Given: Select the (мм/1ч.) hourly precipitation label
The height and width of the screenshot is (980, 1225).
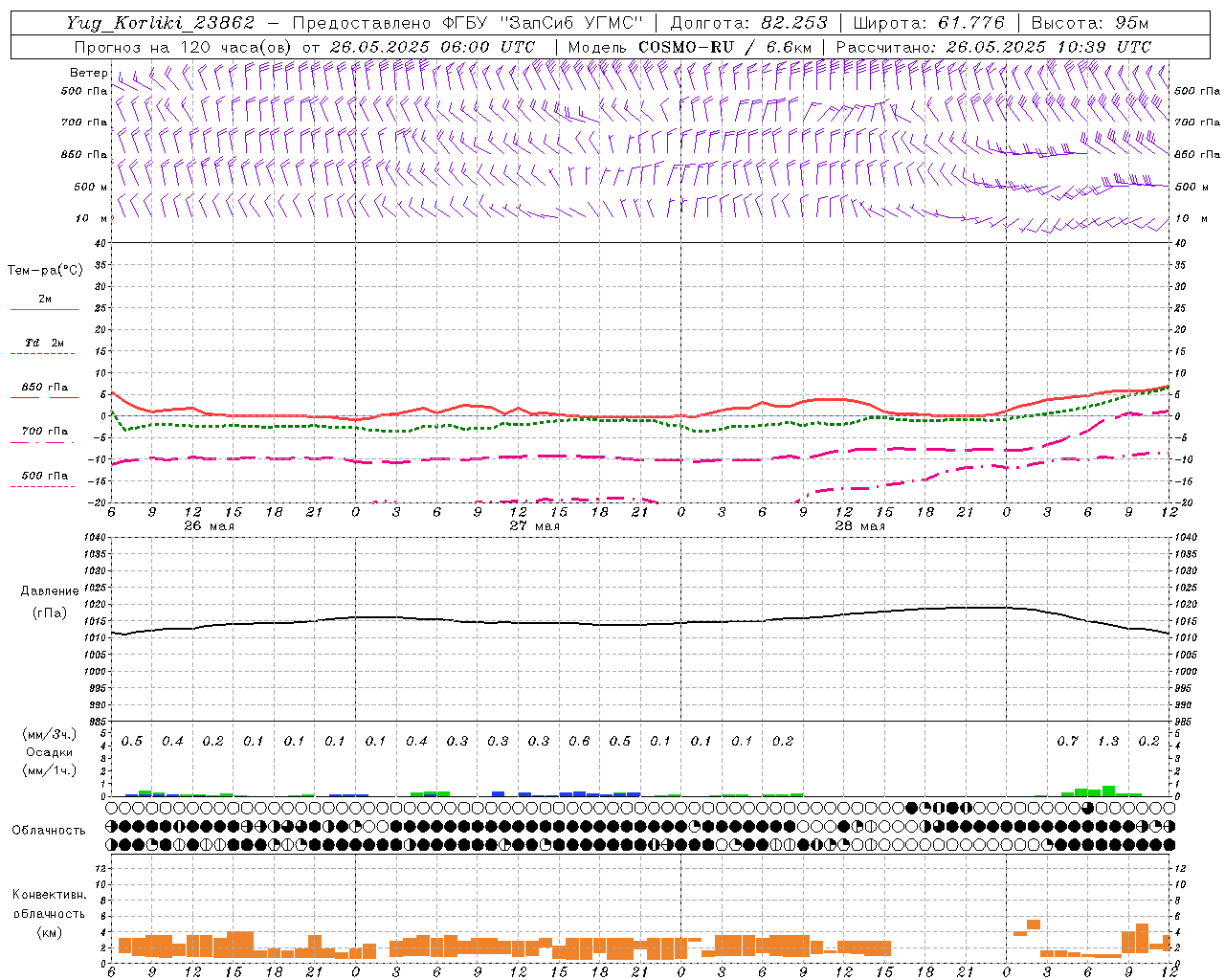Looking at the screenshot, I should [50, 770].
